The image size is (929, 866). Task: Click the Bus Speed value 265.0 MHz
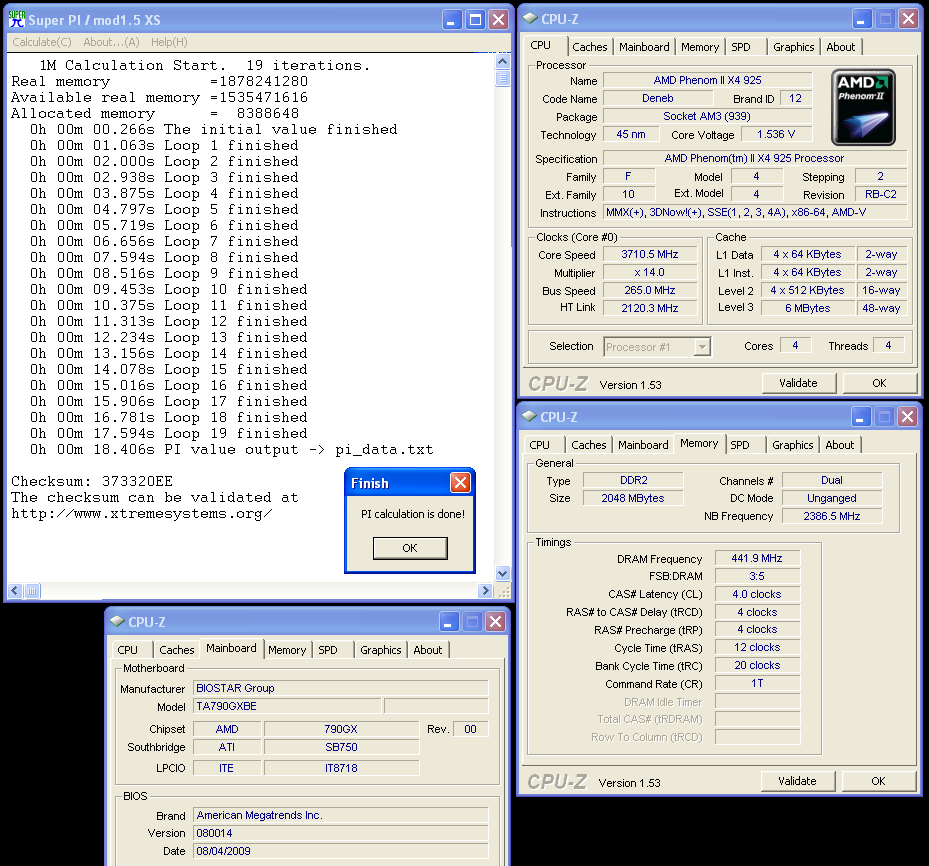649,290
